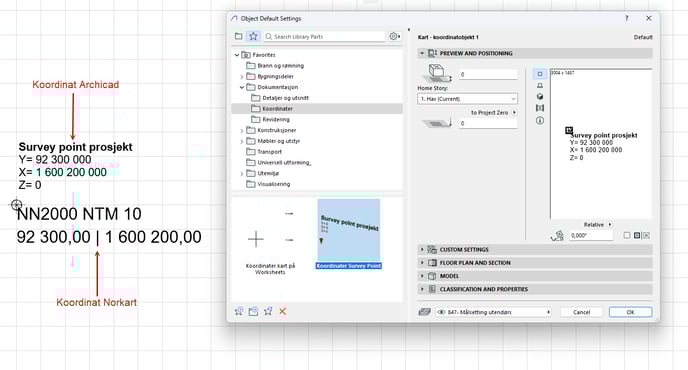Collapse the Preview and Positioning panel
Screen dimensions: 688x370
point(422,53)
